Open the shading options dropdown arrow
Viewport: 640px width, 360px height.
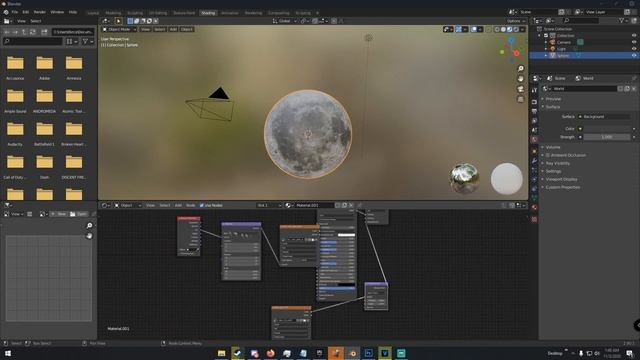click(522, 29)
